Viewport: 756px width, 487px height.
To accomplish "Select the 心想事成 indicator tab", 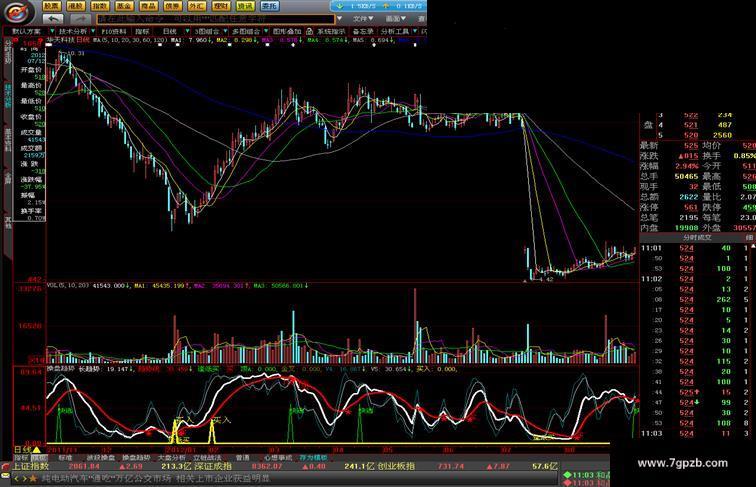I will (x=278, y=458).
